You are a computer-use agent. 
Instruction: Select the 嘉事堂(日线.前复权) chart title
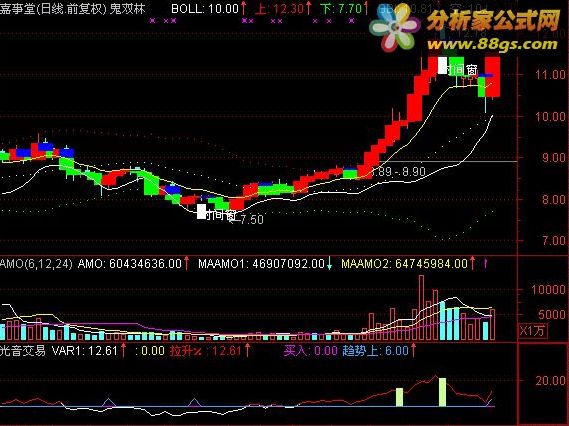[x=53, y=8]
